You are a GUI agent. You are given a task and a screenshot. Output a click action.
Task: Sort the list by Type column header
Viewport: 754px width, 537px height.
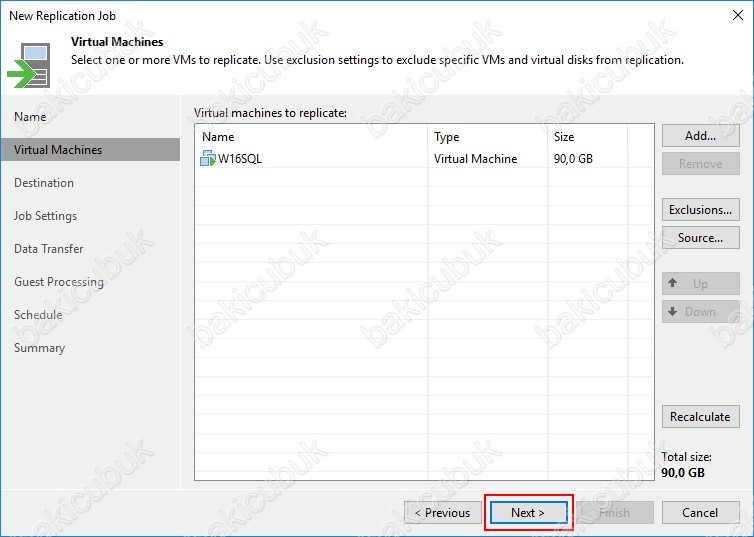488,137
